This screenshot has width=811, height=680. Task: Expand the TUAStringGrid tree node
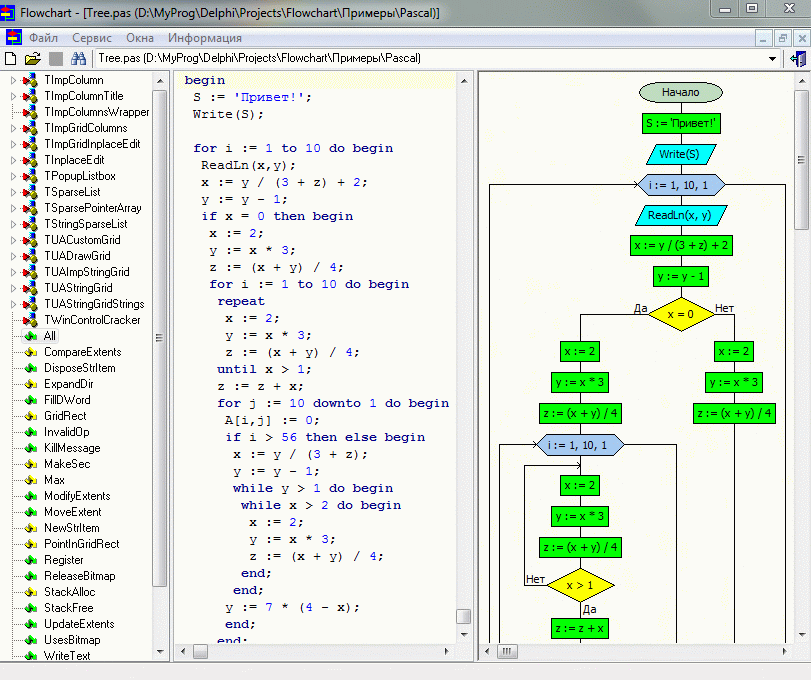13,288
